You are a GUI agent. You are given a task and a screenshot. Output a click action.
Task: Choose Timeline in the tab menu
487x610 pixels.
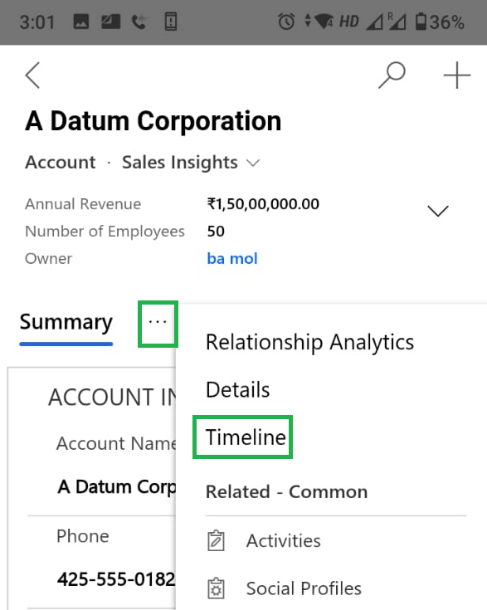pos(243,437)
